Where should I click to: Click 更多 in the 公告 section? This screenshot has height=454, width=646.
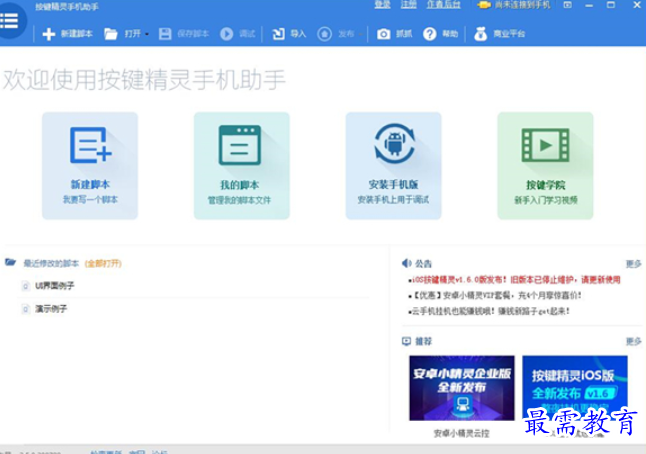[x=634, y=264]
